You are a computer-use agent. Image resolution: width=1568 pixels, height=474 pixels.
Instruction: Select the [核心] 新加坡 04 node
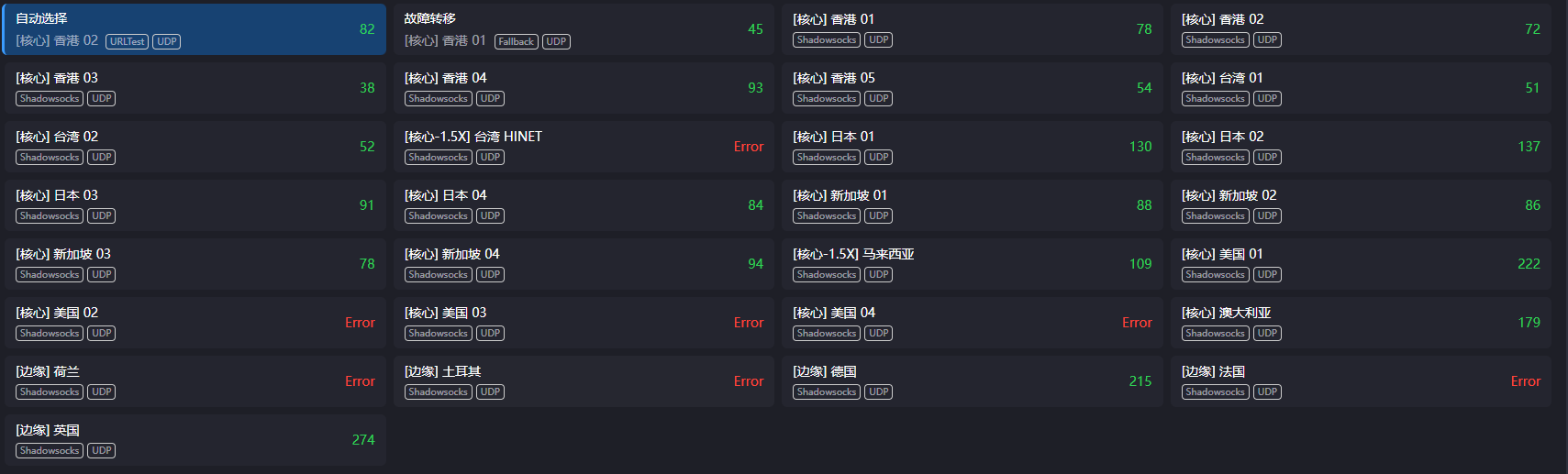click(x=584, y=264)
